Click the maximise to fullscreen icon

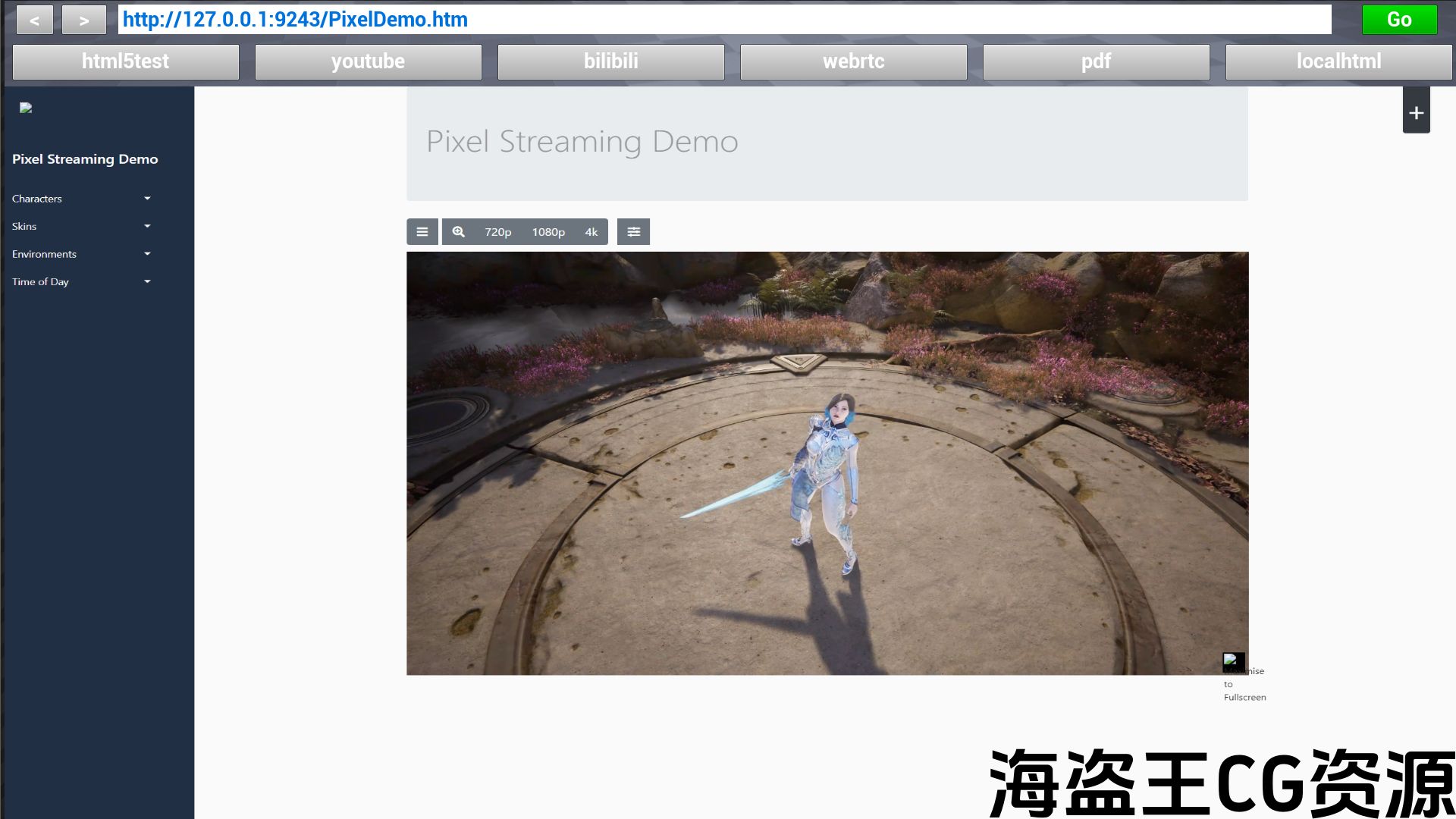click(x=1233, y=662)
